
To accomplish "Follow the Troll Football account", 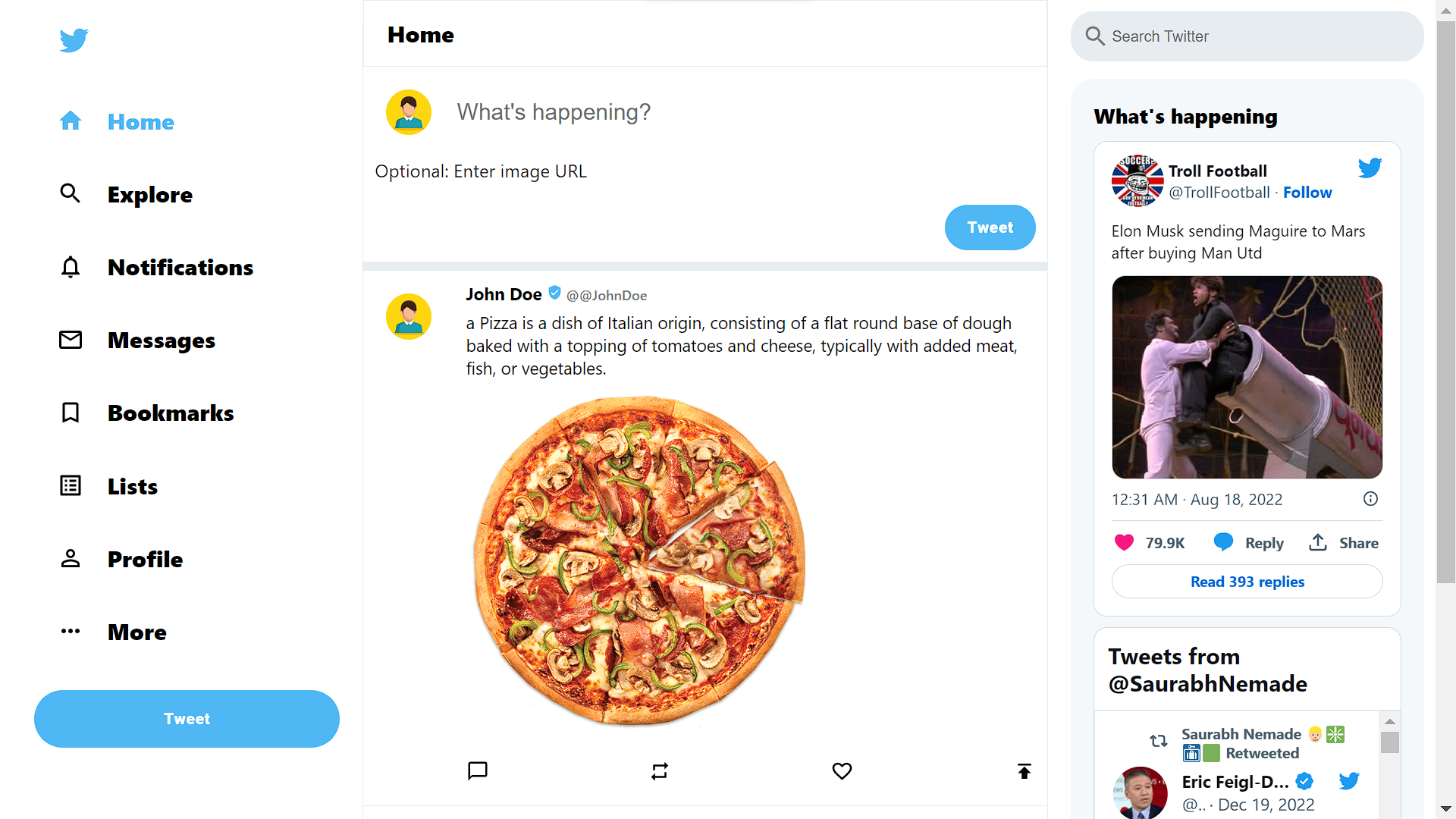I will click(1307, 193).
